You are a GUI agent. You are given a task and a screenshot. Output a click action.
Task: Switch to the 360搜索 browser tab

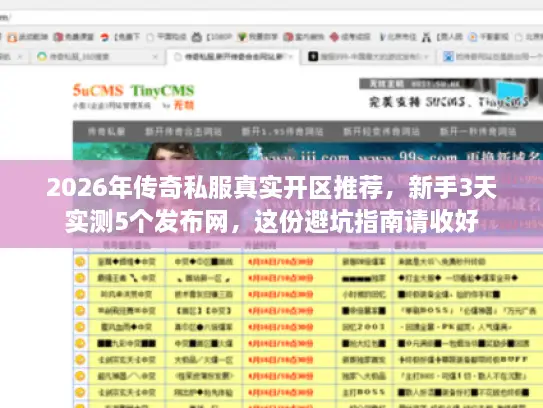click(97, 56)
